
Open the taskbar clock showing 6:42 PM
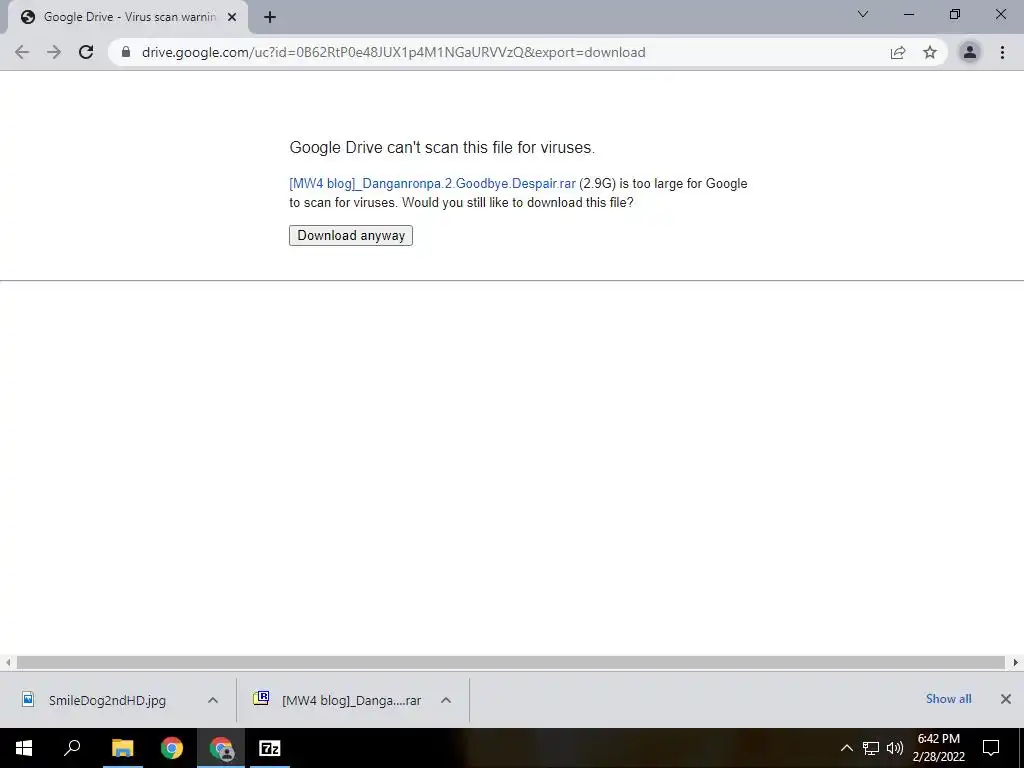[938, 748]
